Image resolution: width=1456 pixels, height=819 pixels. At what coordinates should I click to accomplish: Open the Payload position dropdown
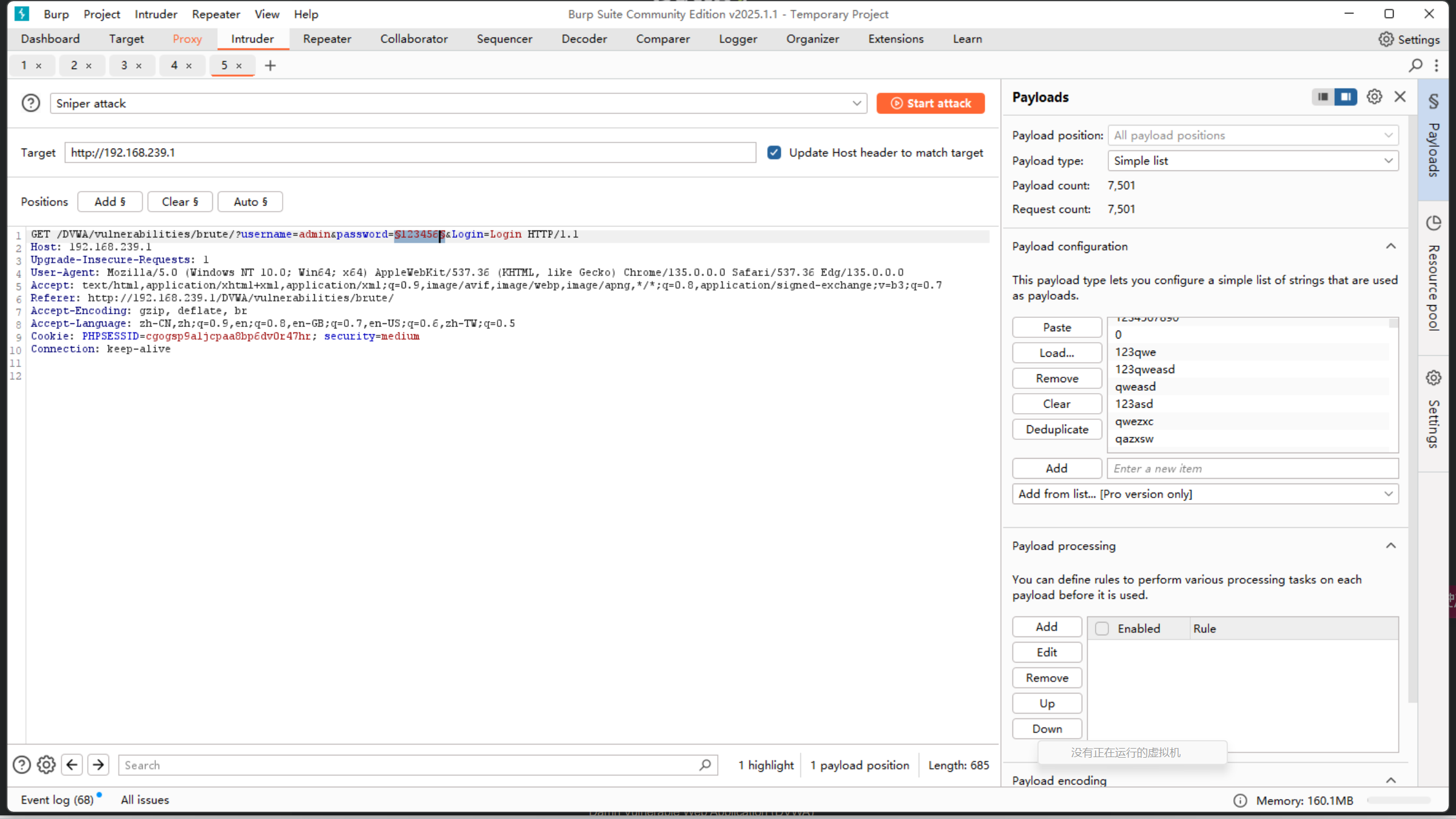[1253, 135]
